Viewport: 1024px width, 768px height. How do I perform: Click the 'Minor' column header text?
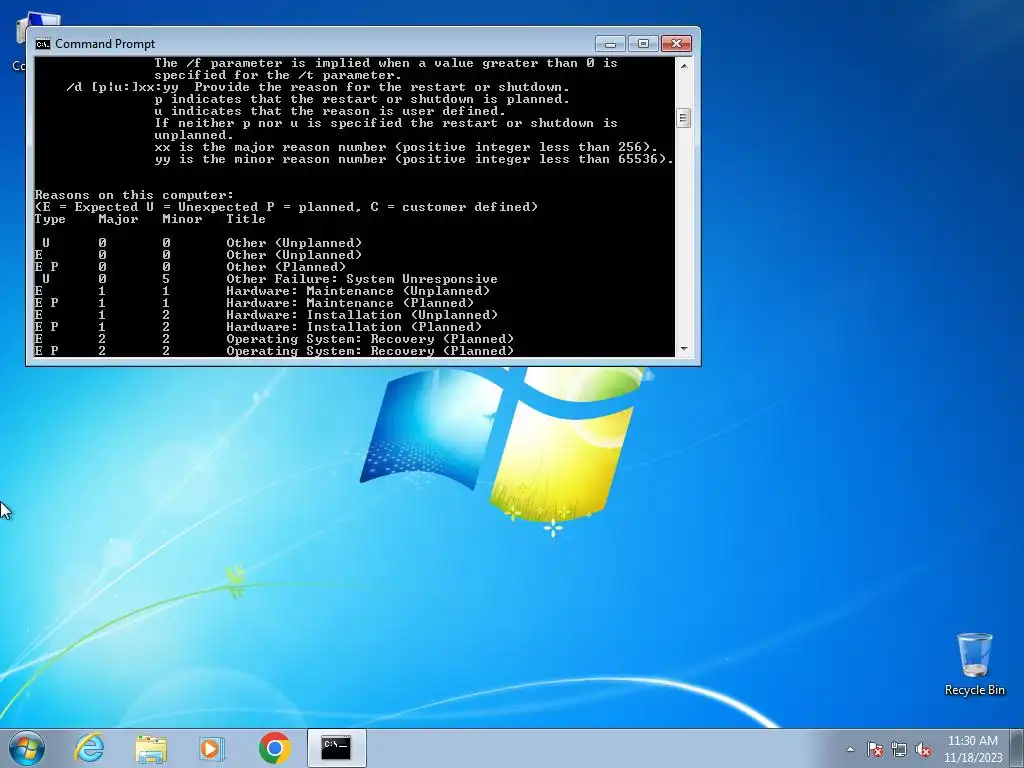[x=182, y=219]
